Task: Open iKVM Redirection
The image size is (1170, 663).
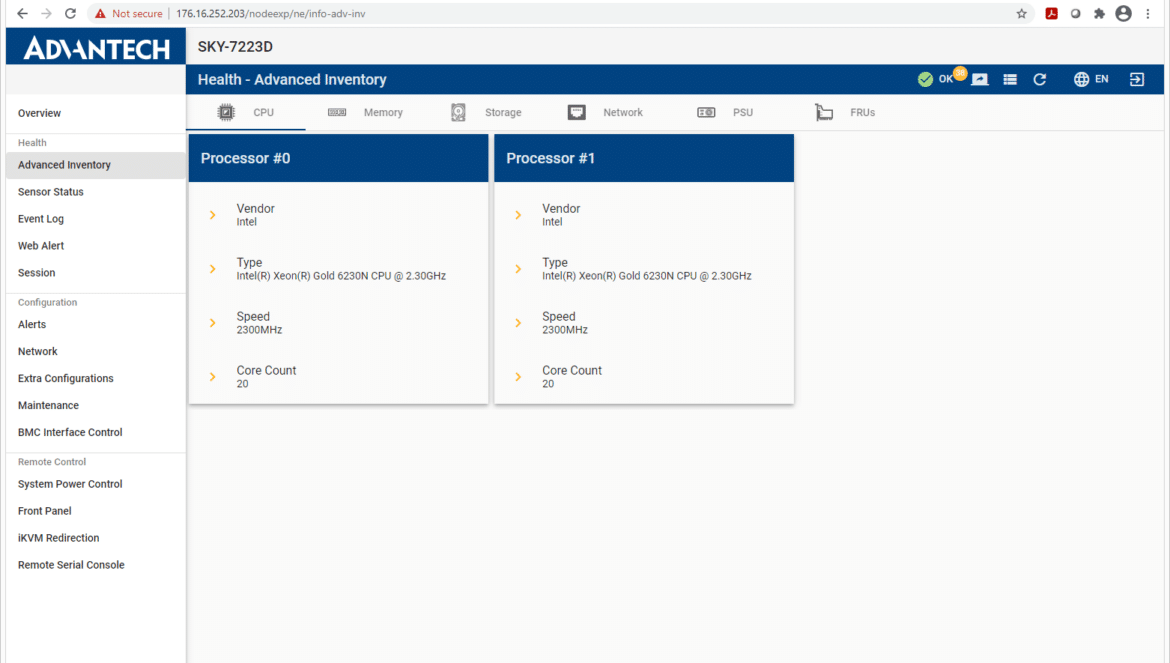Action: (x=96, y=538)
